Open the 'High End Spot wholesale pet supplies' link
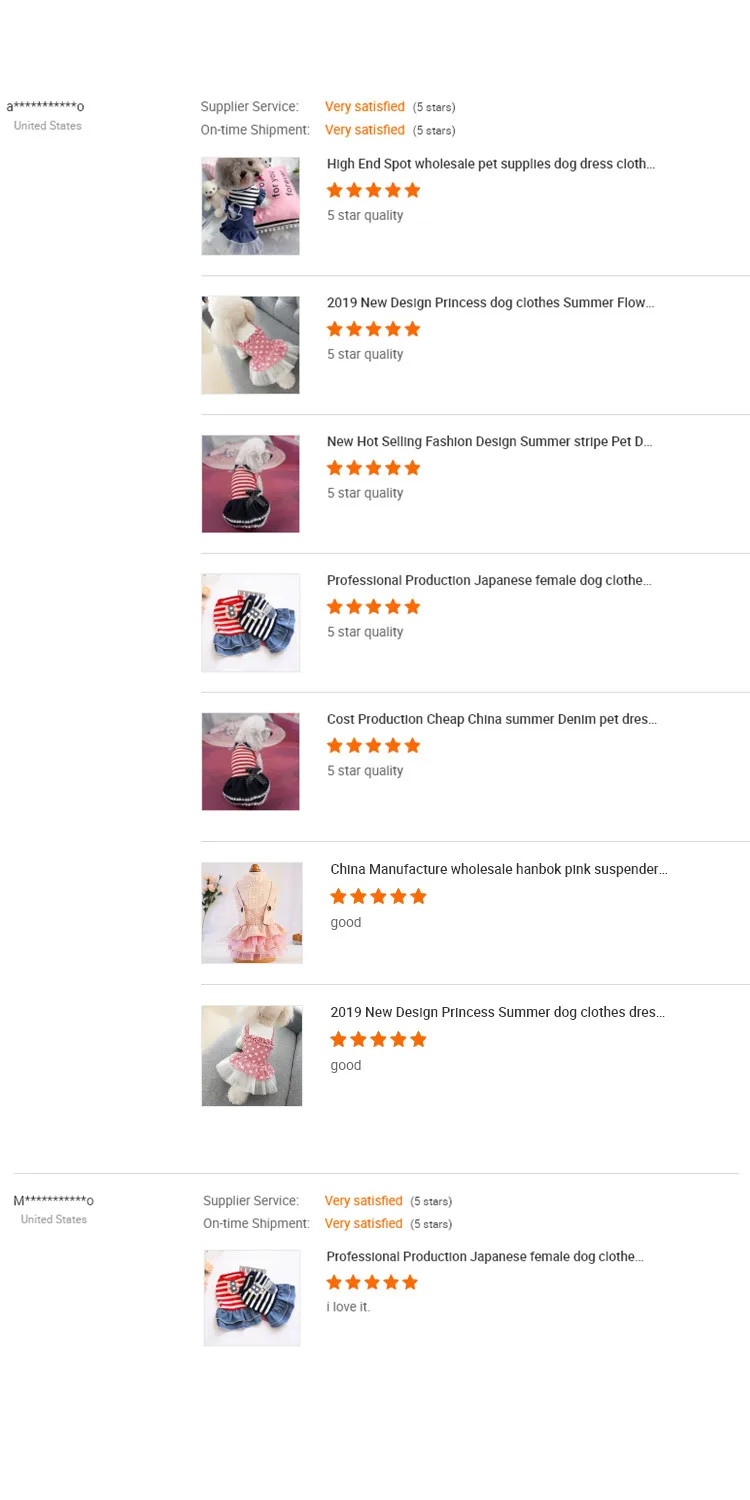This screenshot has width=750, height=1500. [x=491, y=164]
